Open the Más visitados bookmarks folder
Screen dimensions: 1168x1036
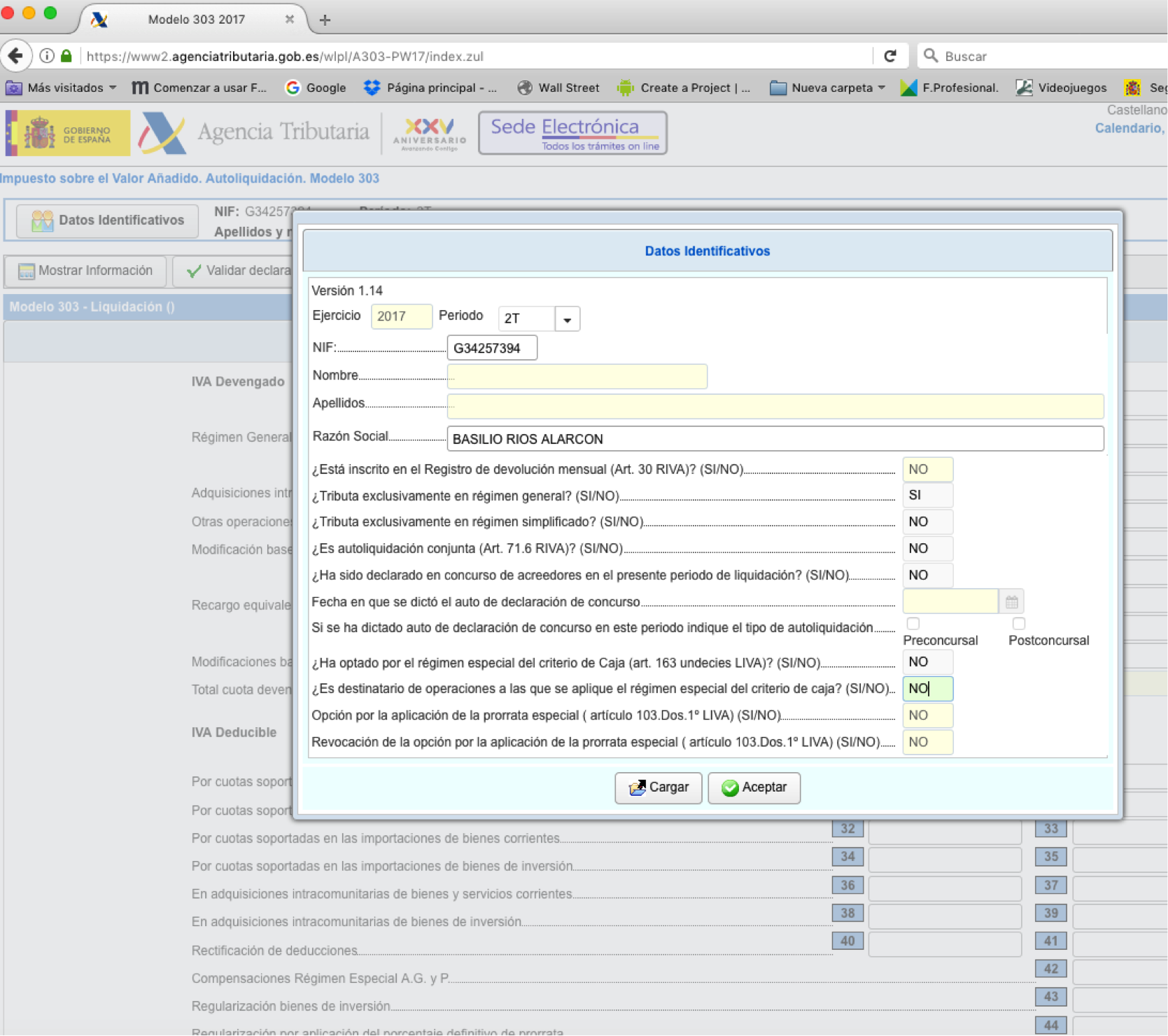click(x=61, y=87)
